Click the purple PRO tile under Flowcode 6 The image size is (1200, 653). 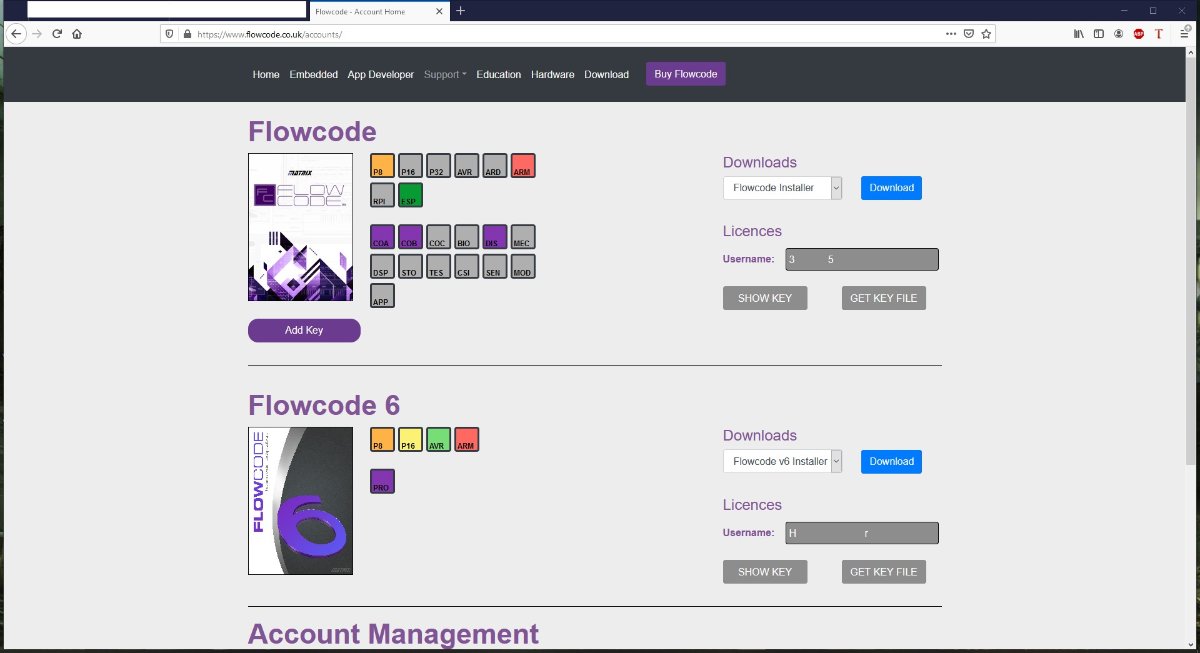383,481
